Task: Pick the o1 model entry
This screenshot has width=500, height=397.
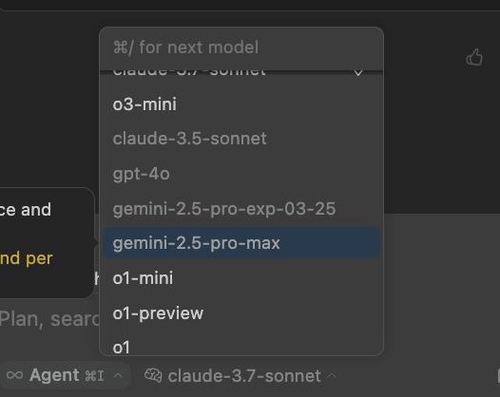Action: (241, 347)
